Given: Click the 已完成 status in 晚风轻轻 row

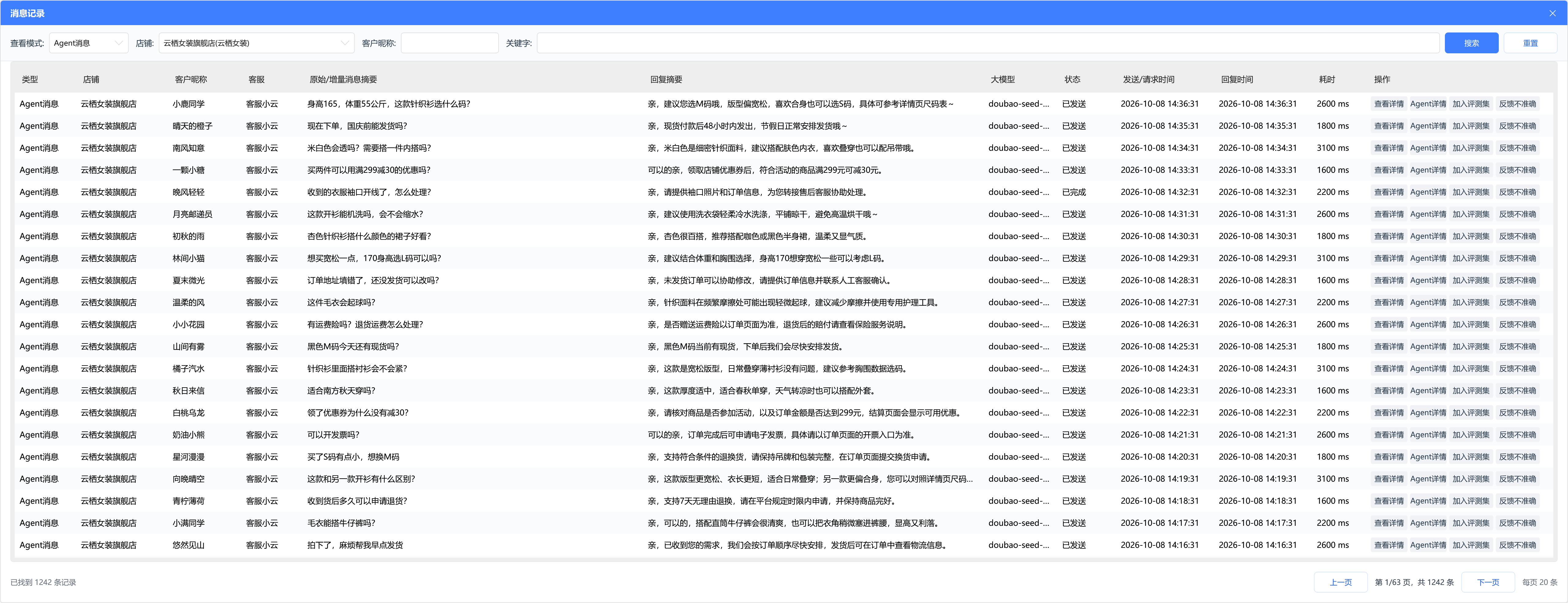Looking at the screenshot, I should click(x=1074, y=192).
